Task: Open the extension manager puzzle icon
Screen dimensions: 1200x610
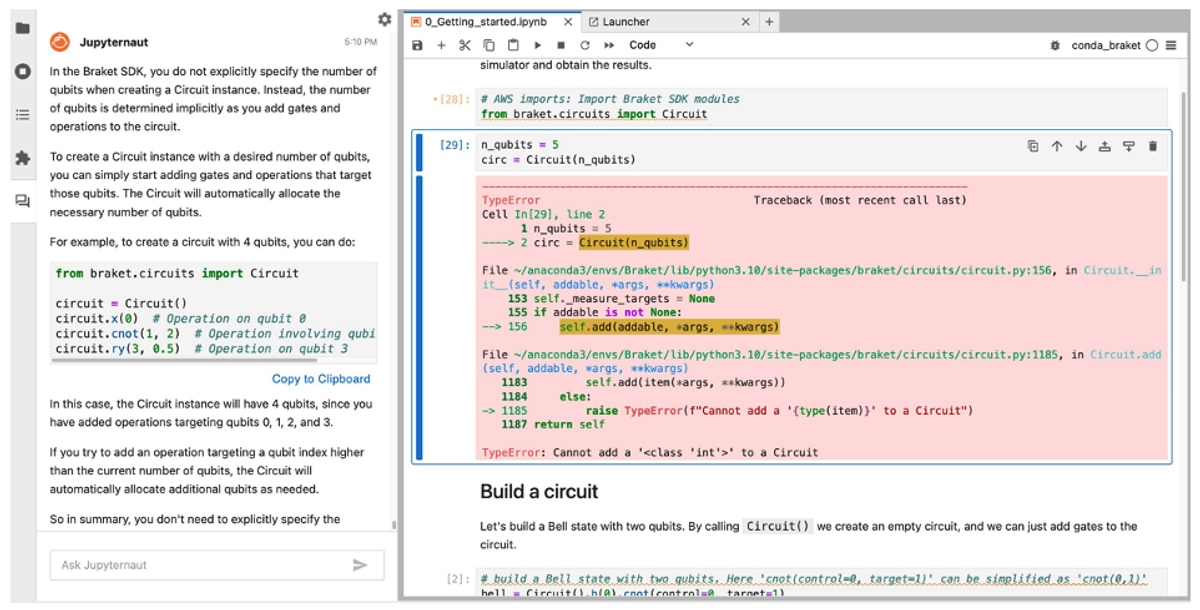Action: [x=22, y=158]
